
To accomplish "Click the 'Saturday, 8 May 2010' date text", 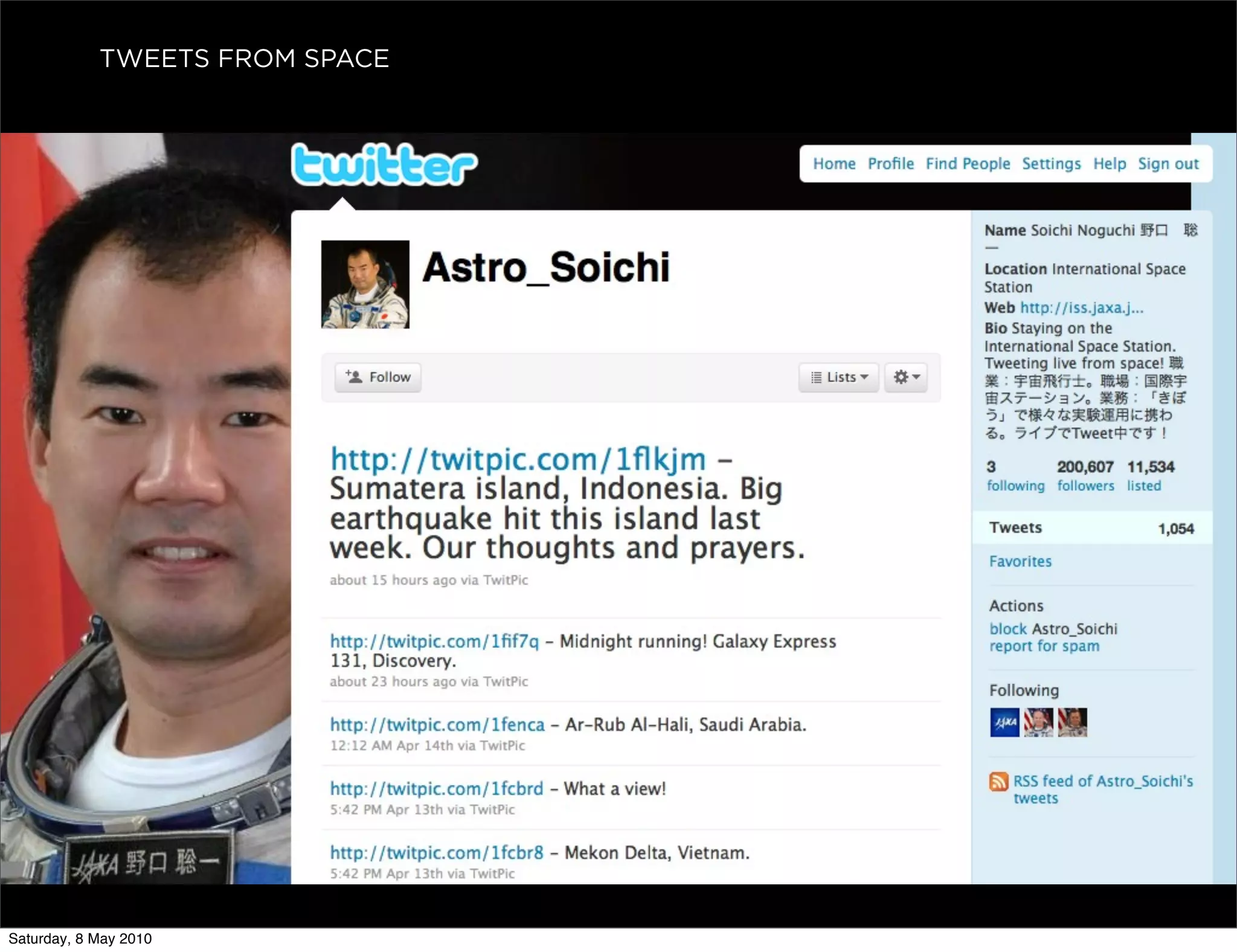I will click(x=80, y=938).
